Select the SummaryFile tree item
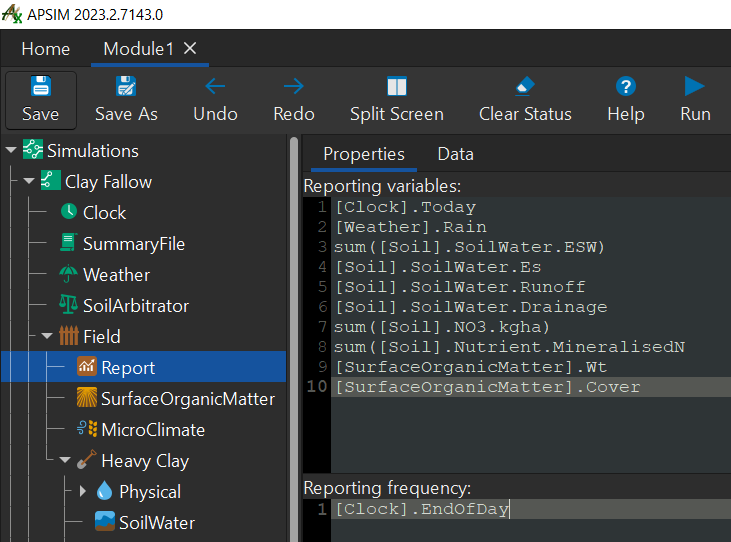The height and width of the screenshot is (542, 731). [x=134, y=244]
